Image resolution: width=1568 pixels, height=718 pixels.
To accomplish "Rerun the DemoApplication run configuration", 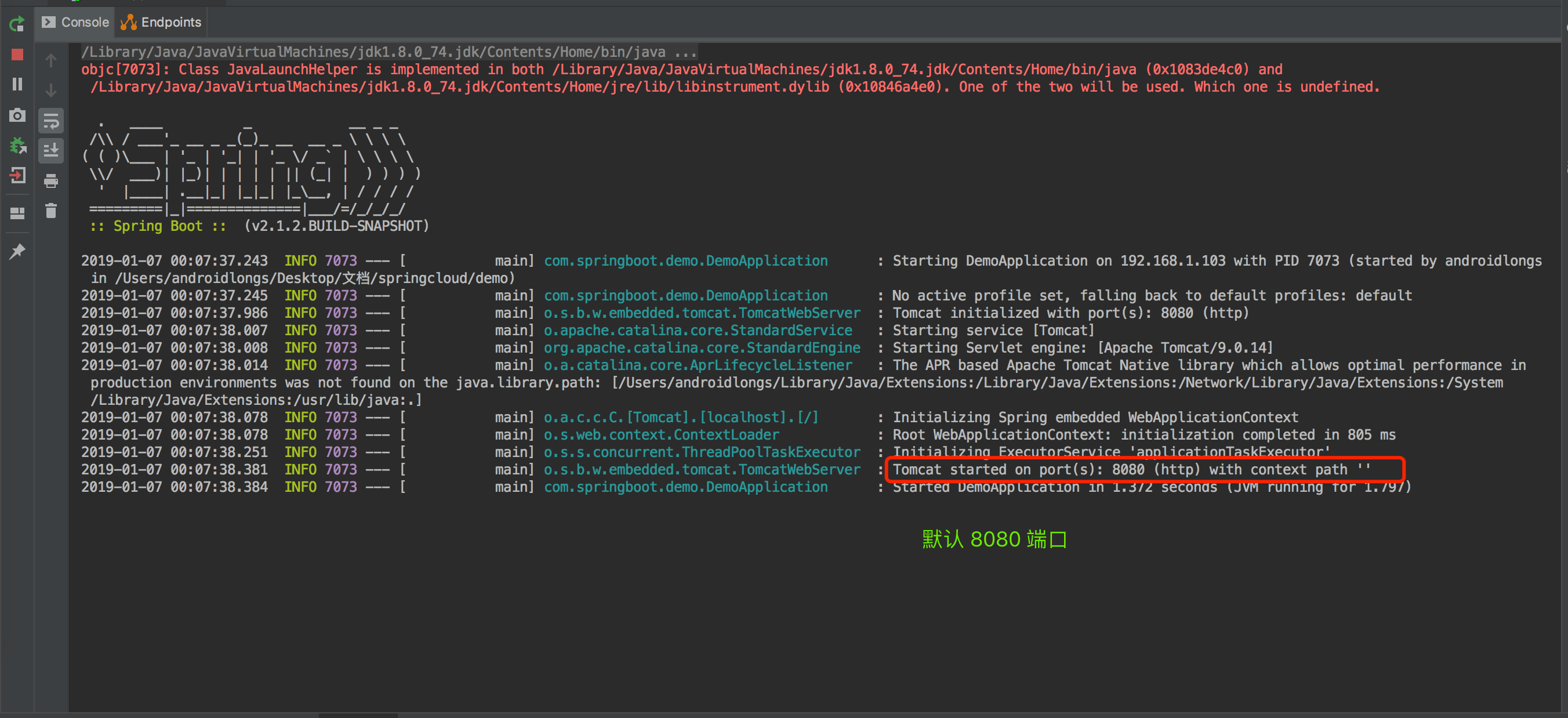I will click(17, 24).
